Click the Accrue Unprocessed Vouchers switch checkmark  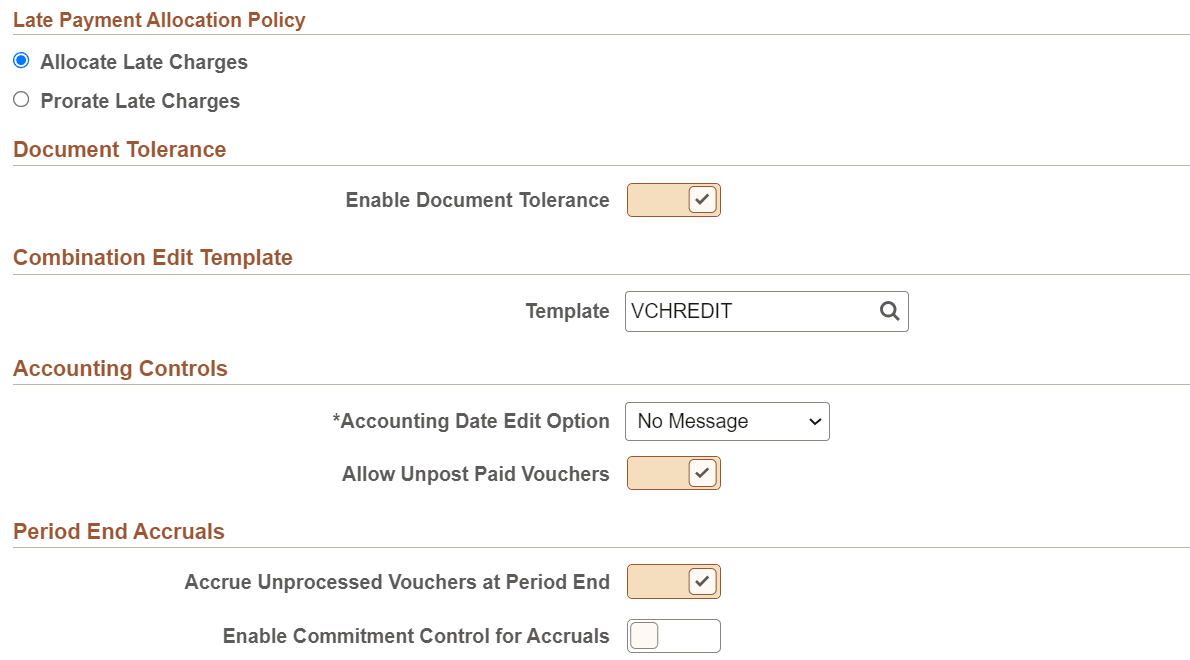coord(698,581)
